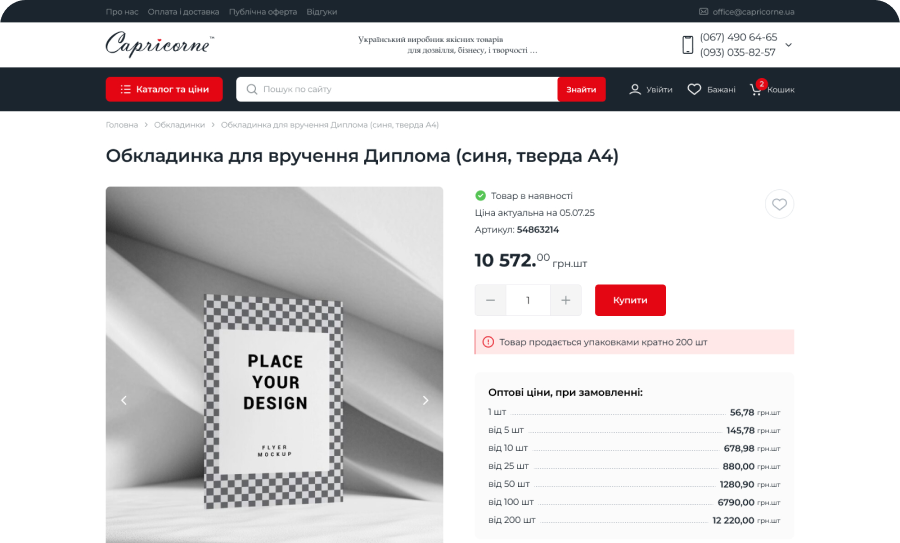
Task: Click the current product breadcrumb
Action: (329, 125)
